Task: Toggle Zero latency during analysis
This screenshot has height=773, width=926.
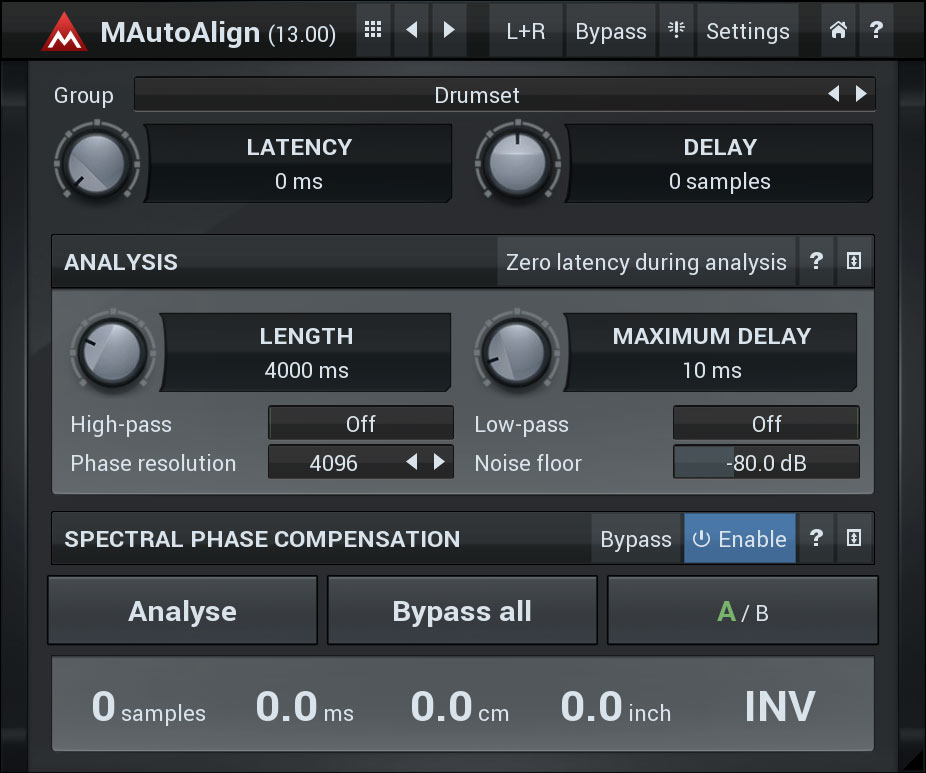Action: pyautogui.click(x=646, y=262)
